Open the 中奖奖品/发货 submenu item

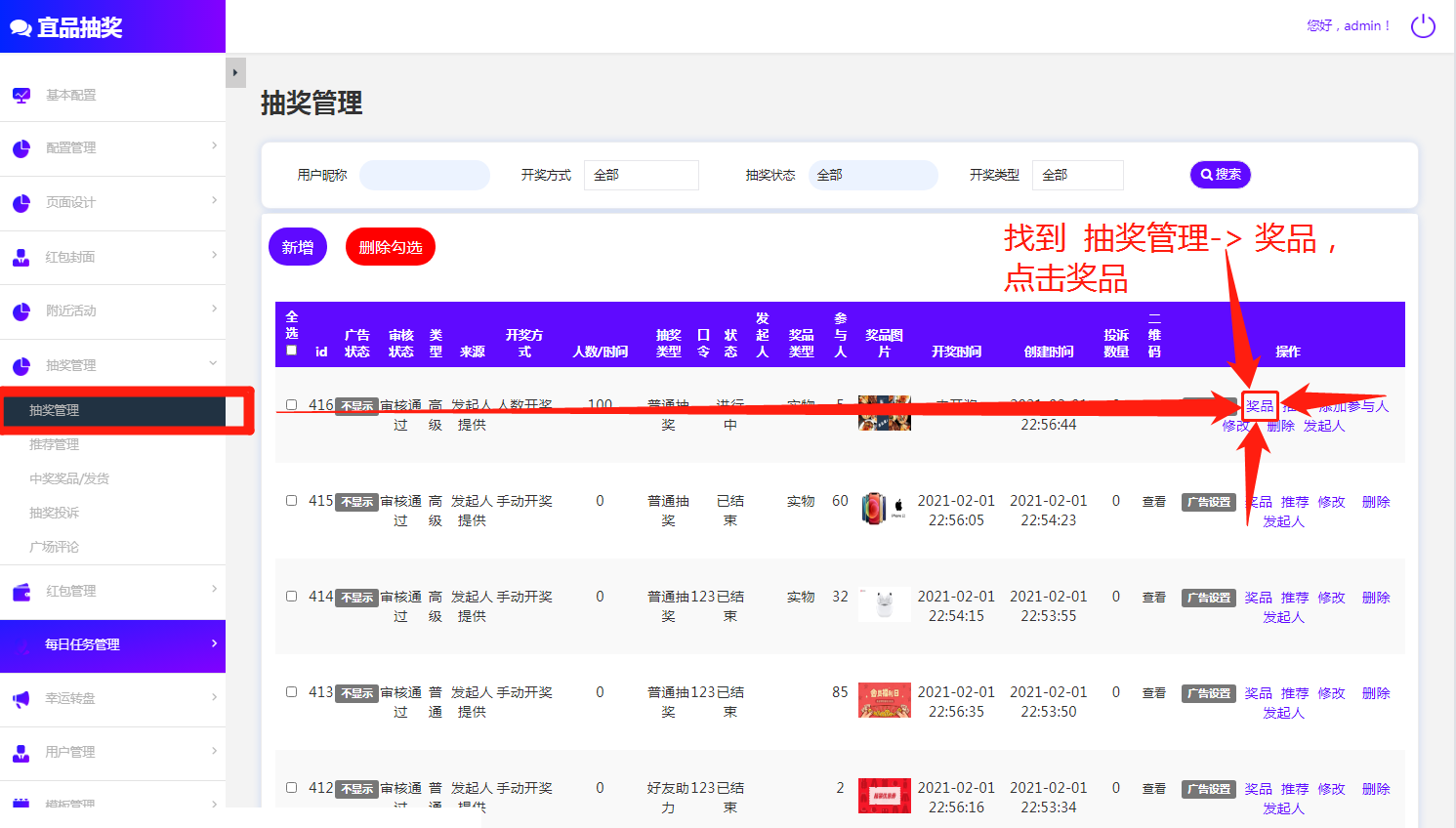point(69,478)
